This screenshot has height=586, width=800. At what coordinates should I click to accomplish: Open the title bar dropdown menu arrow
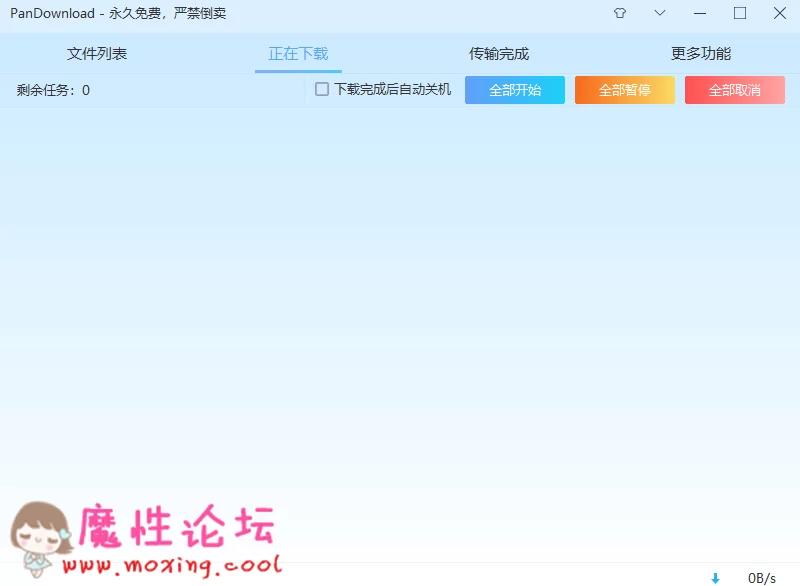660,13
